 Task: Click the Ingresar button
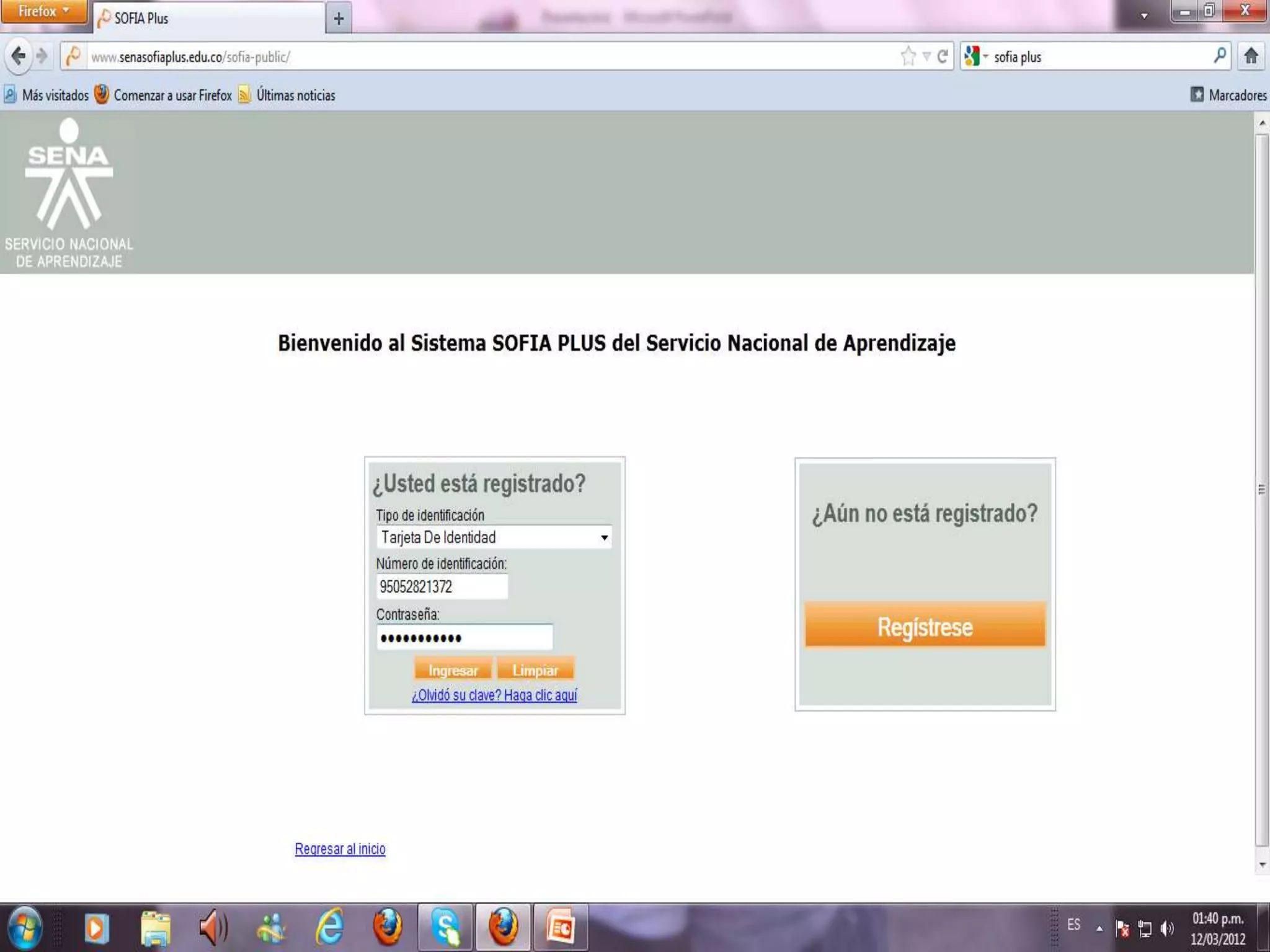tap(453, 670)
